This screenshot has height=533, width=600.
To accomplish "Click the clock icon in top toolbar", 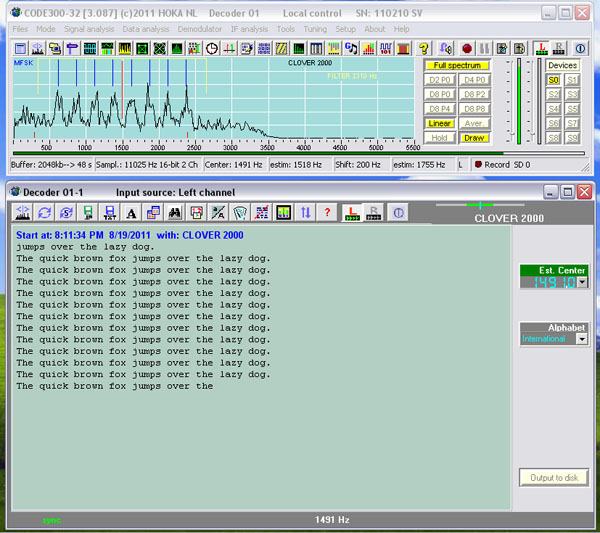I will click(x=211, y=48).
